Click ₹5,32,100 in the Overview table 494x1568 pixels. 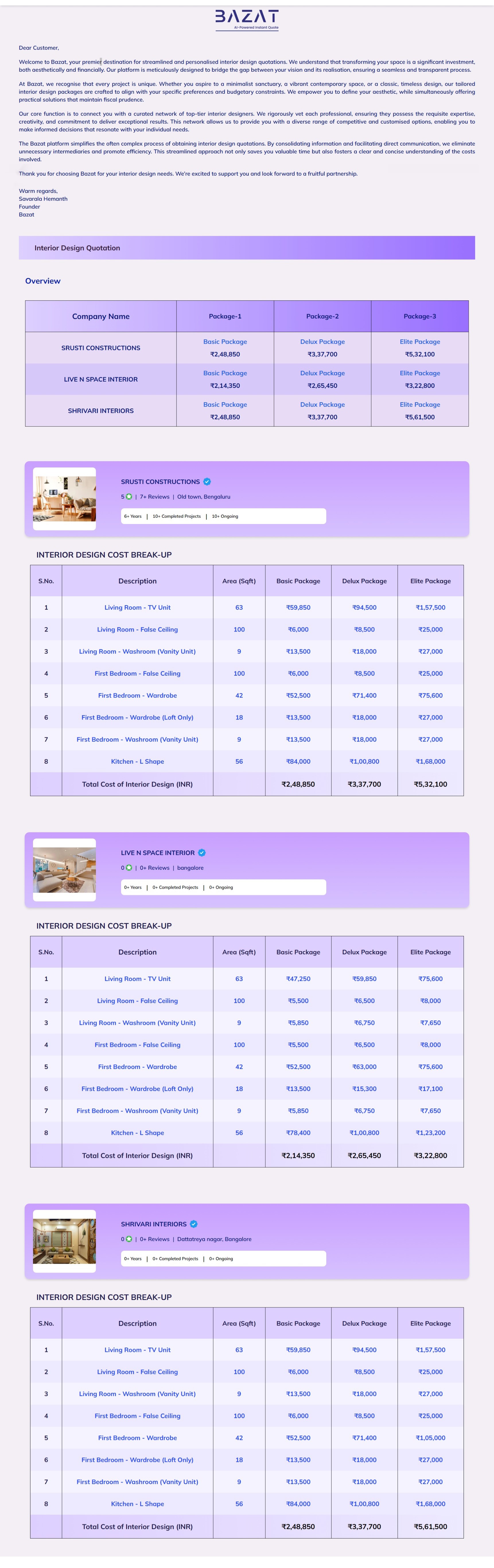coord(420,354)
